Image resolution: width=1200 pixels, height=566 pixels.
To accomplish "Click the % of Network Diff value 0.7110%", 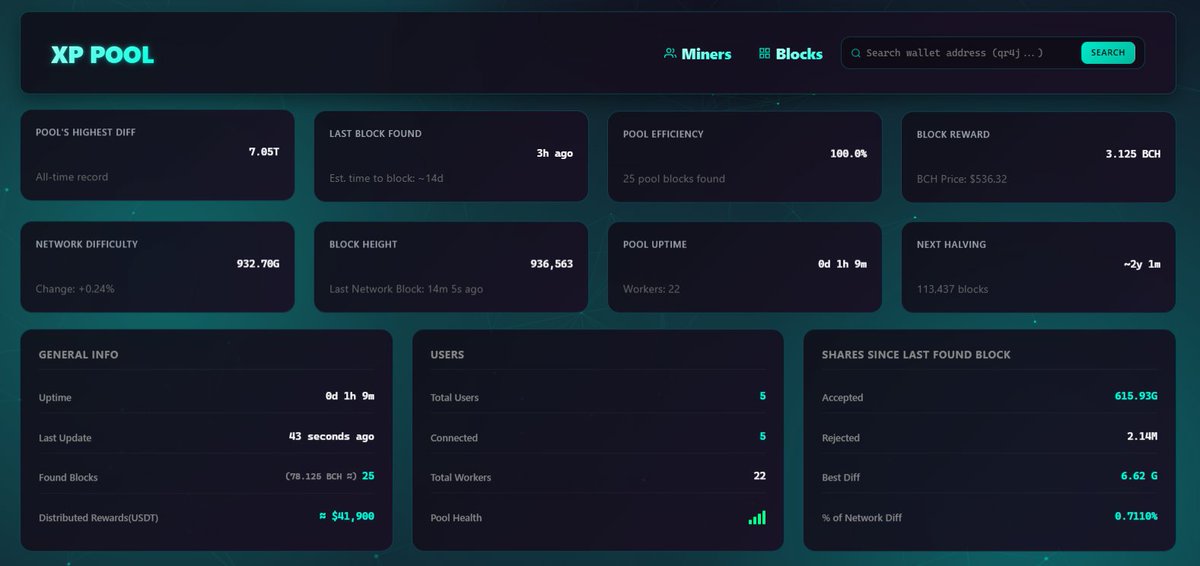I will coord(1137,516).
